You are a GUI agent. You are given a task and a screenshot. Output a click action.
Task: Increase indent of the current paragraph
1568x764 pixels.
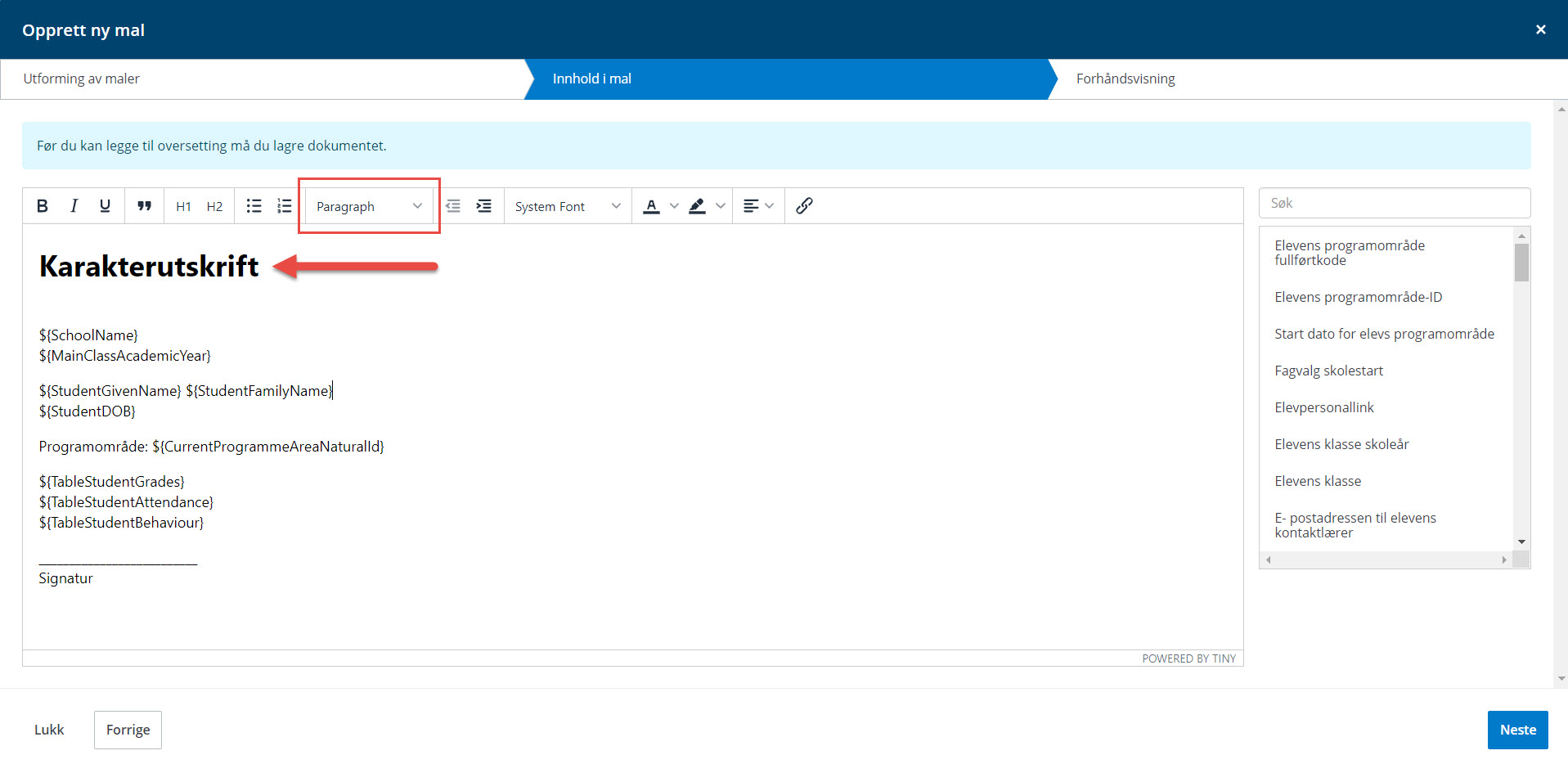(x=484, y=206)
